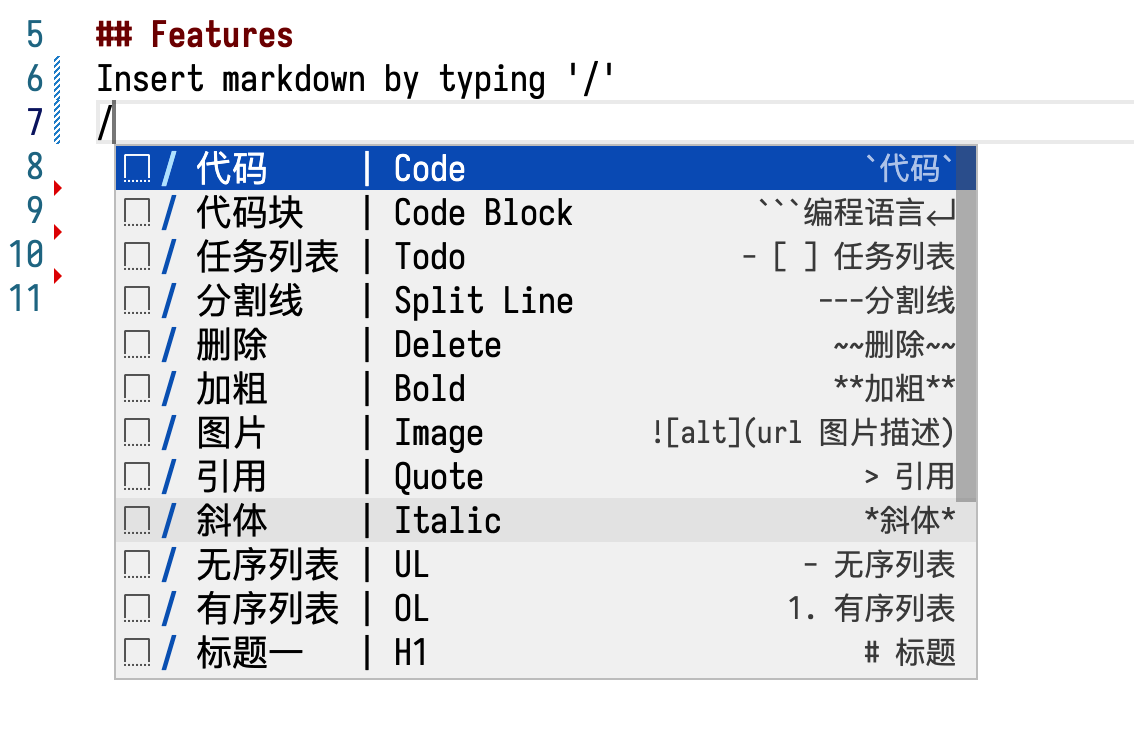Click the '- [ ] 任务列表' detail text

(x=848, y=257)
